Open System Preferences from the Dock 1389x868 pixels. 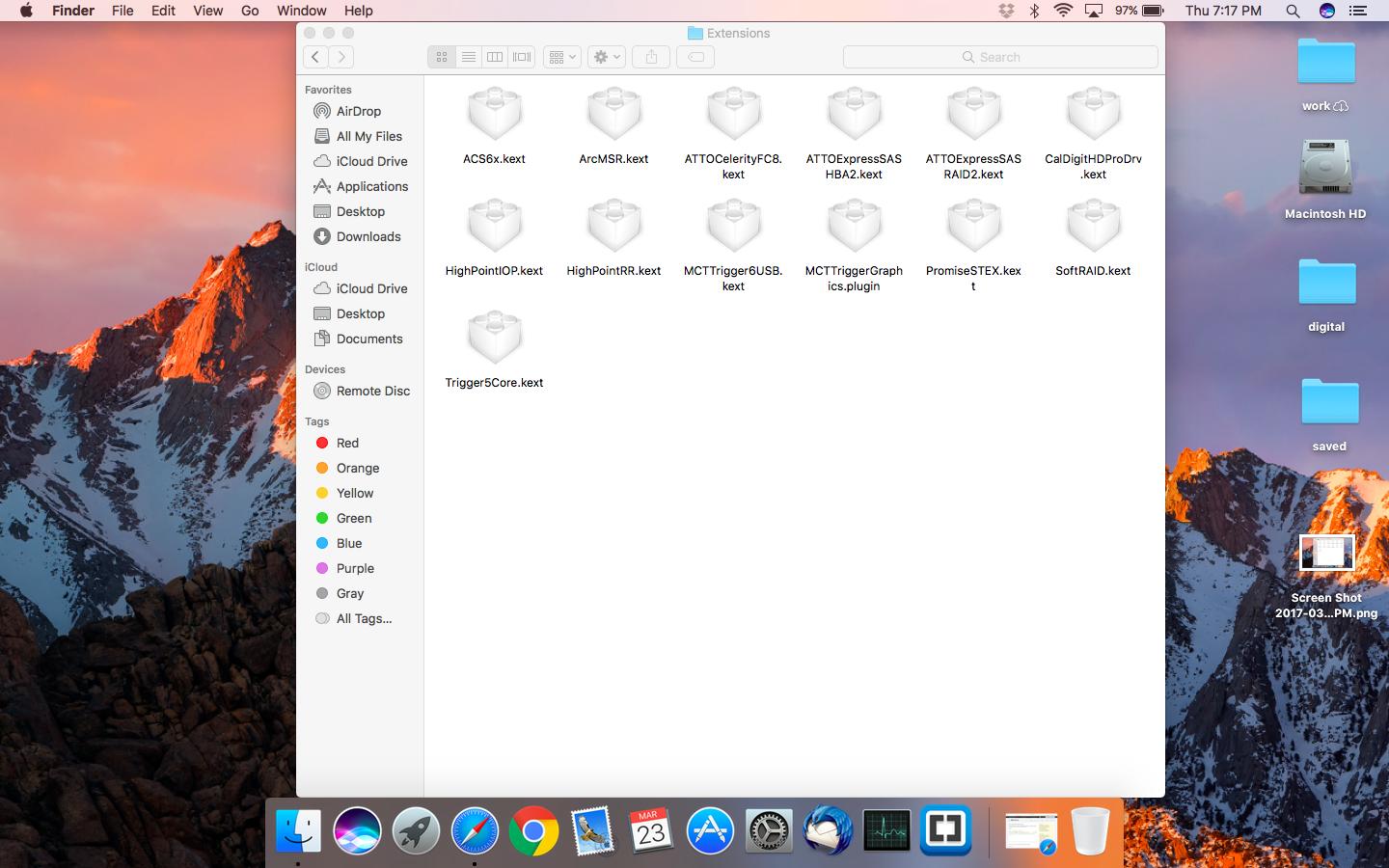click(769, 830)
